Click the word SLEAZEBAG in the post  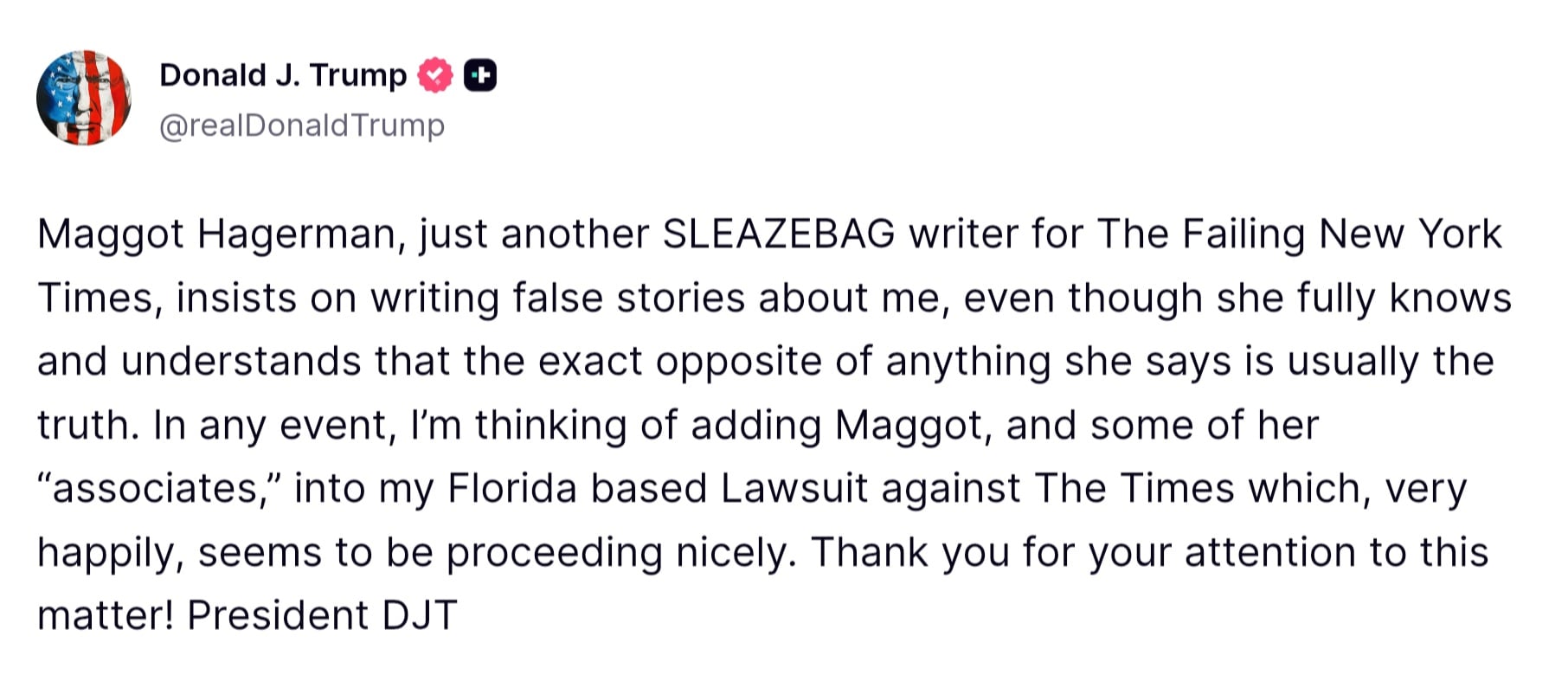click(x=778, y=234)
